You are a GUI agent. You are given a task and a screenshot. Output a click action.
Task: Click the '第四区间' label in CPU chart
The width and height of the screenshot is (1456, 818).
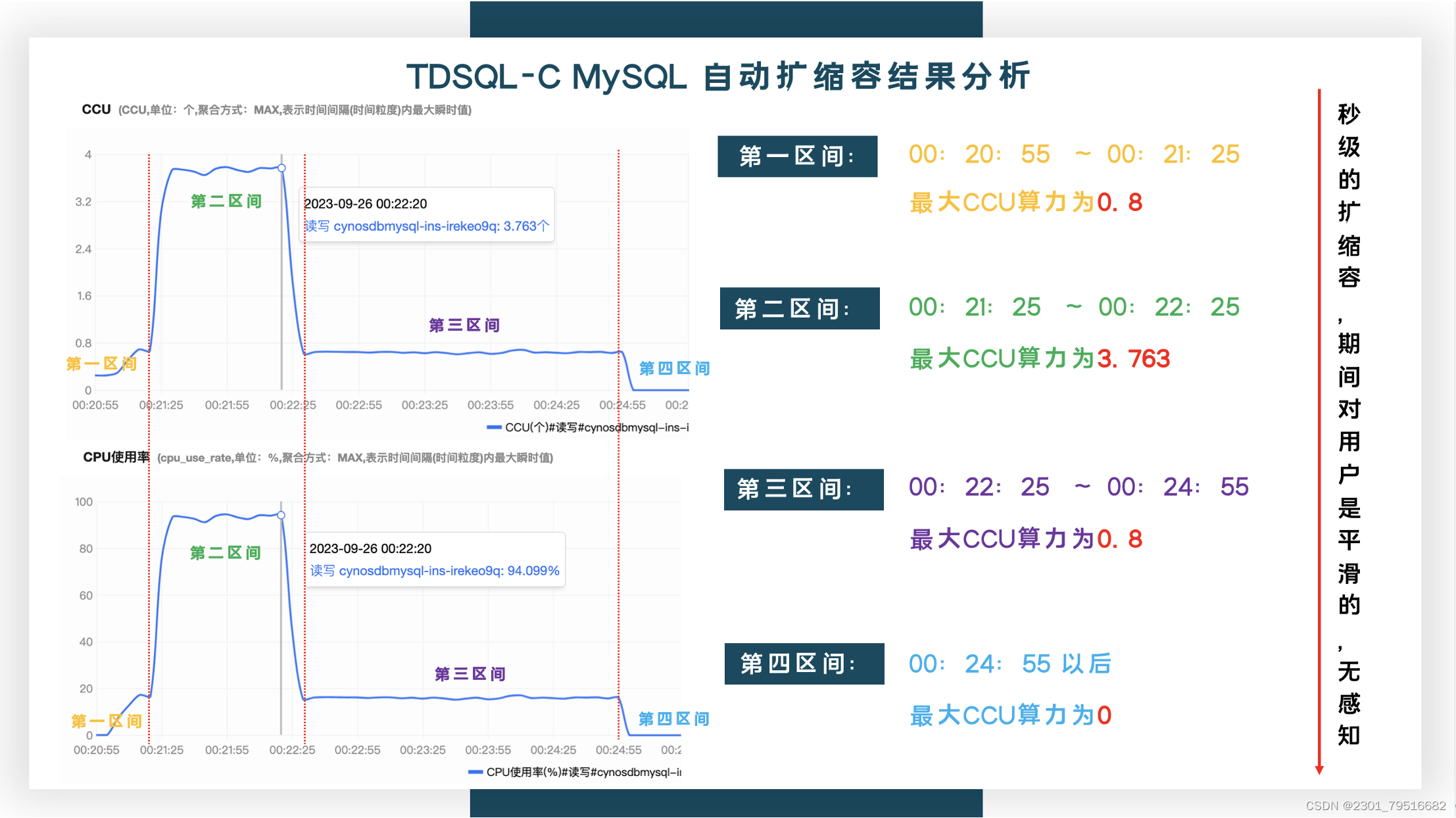click(674, 719)
